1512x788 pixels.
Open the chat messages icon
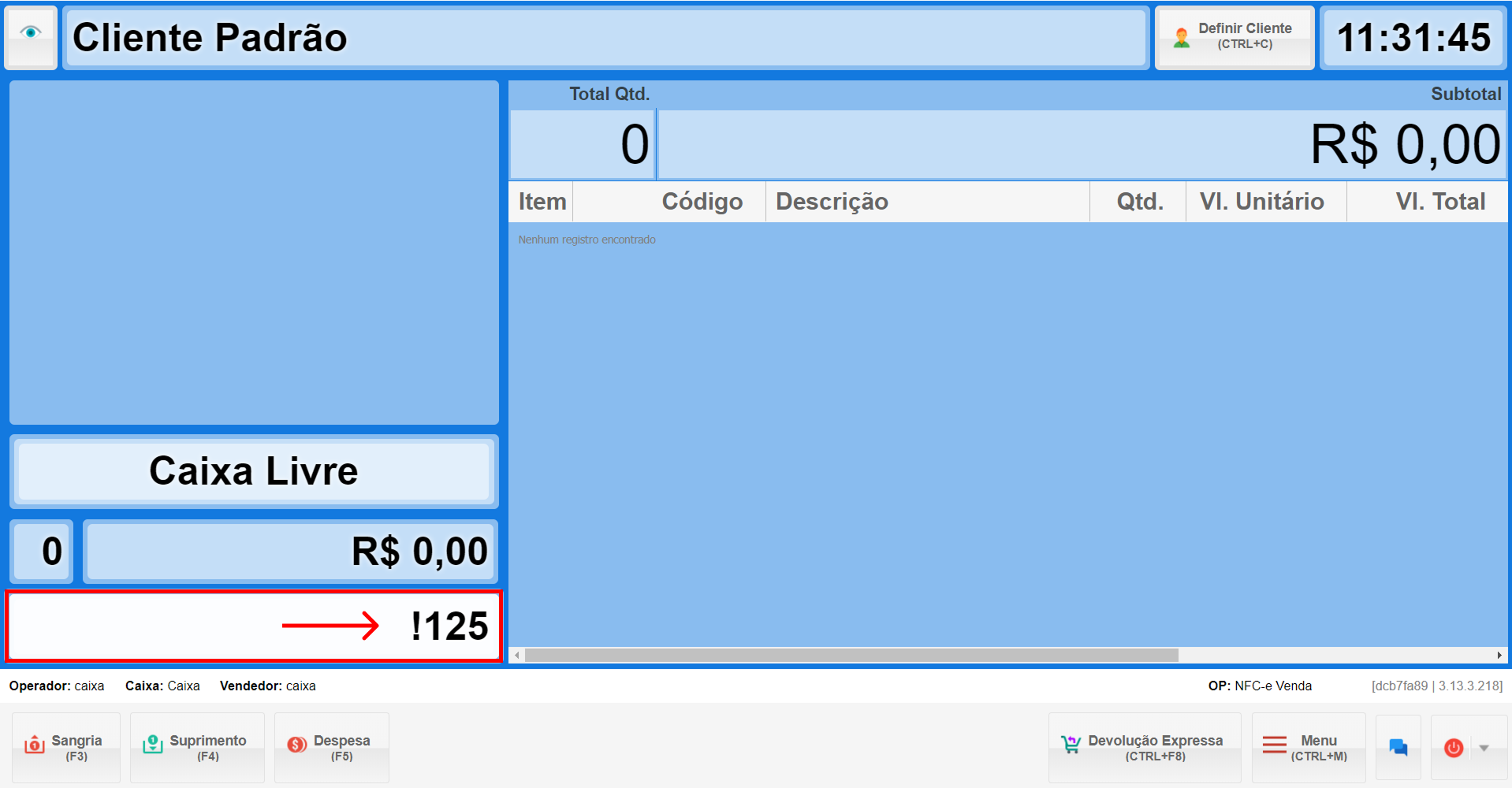pos(1398,747)
